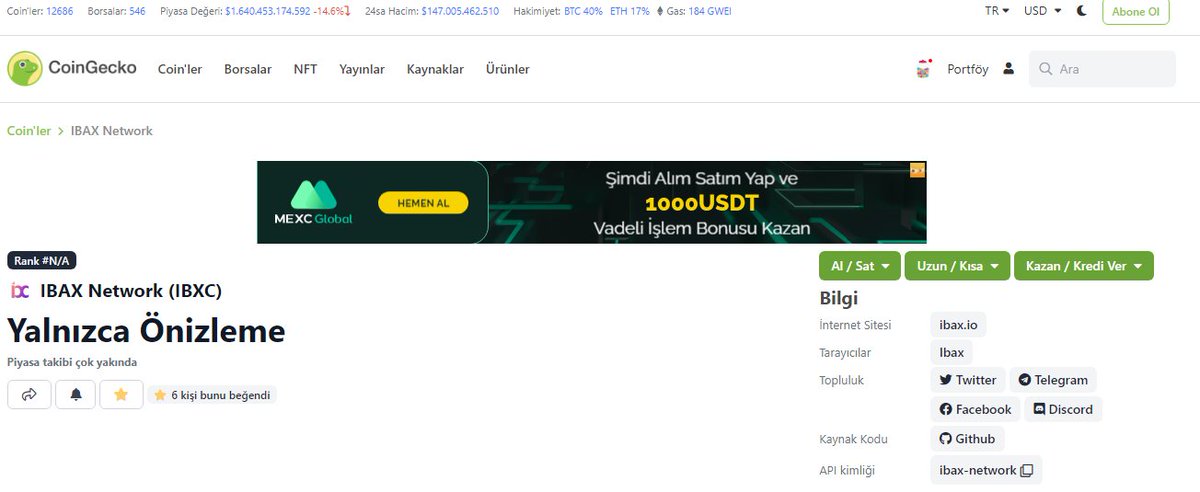Screen dimensions: 1200x492
Task: Click the 184 GWEI gas value
Action: point(711,11)
